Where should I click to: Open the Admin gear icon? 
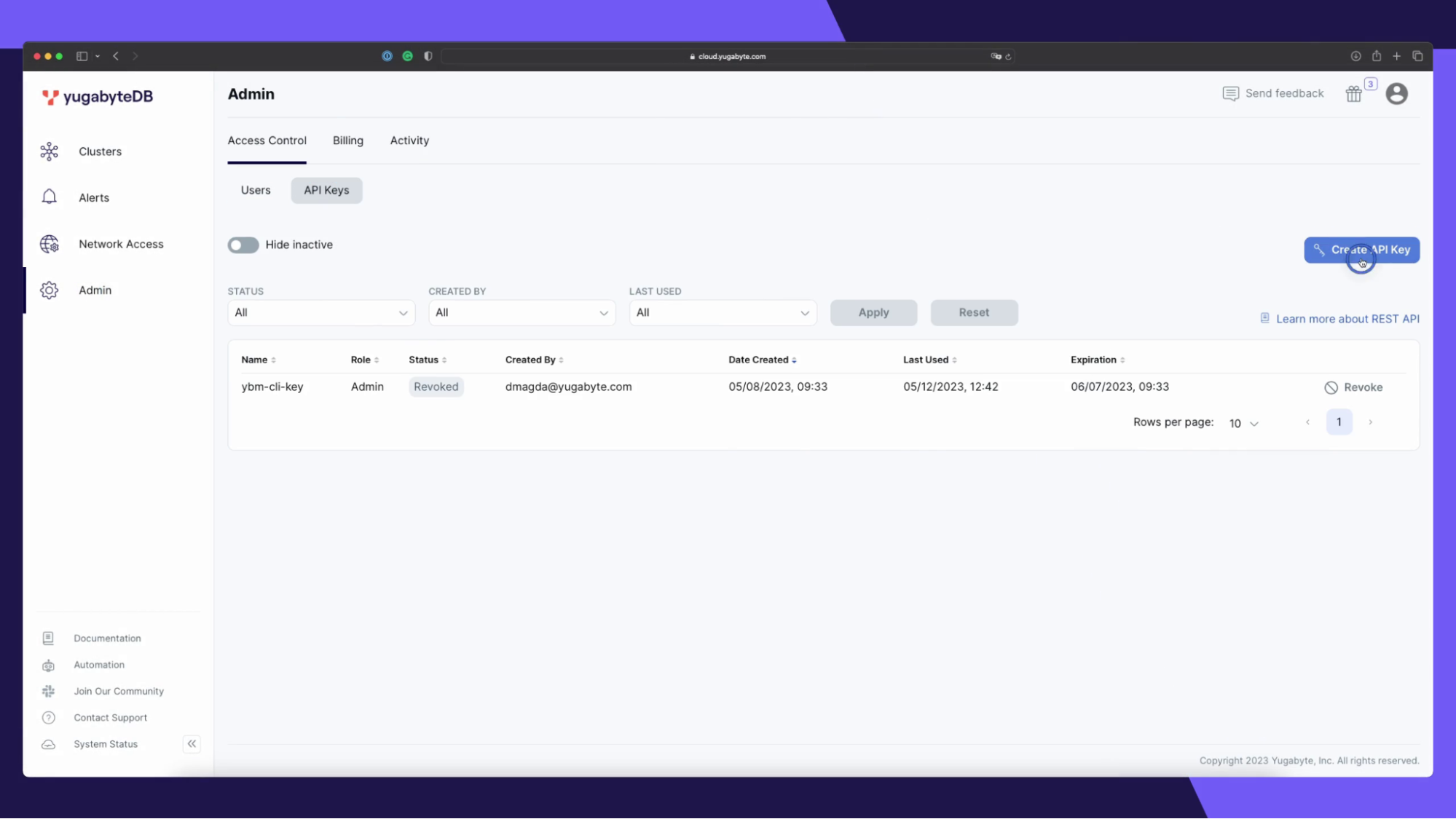[49, 290]
